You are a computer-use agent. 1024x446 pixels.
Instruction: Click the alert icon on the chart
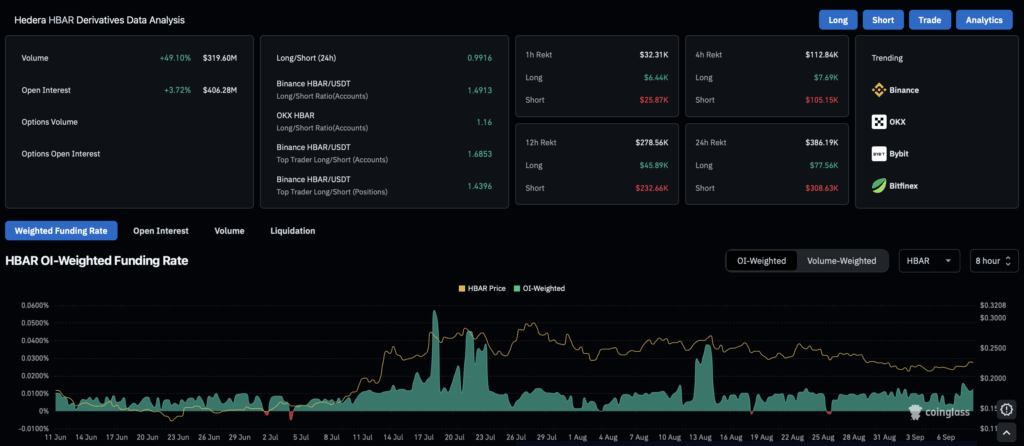coord(1006,409)
